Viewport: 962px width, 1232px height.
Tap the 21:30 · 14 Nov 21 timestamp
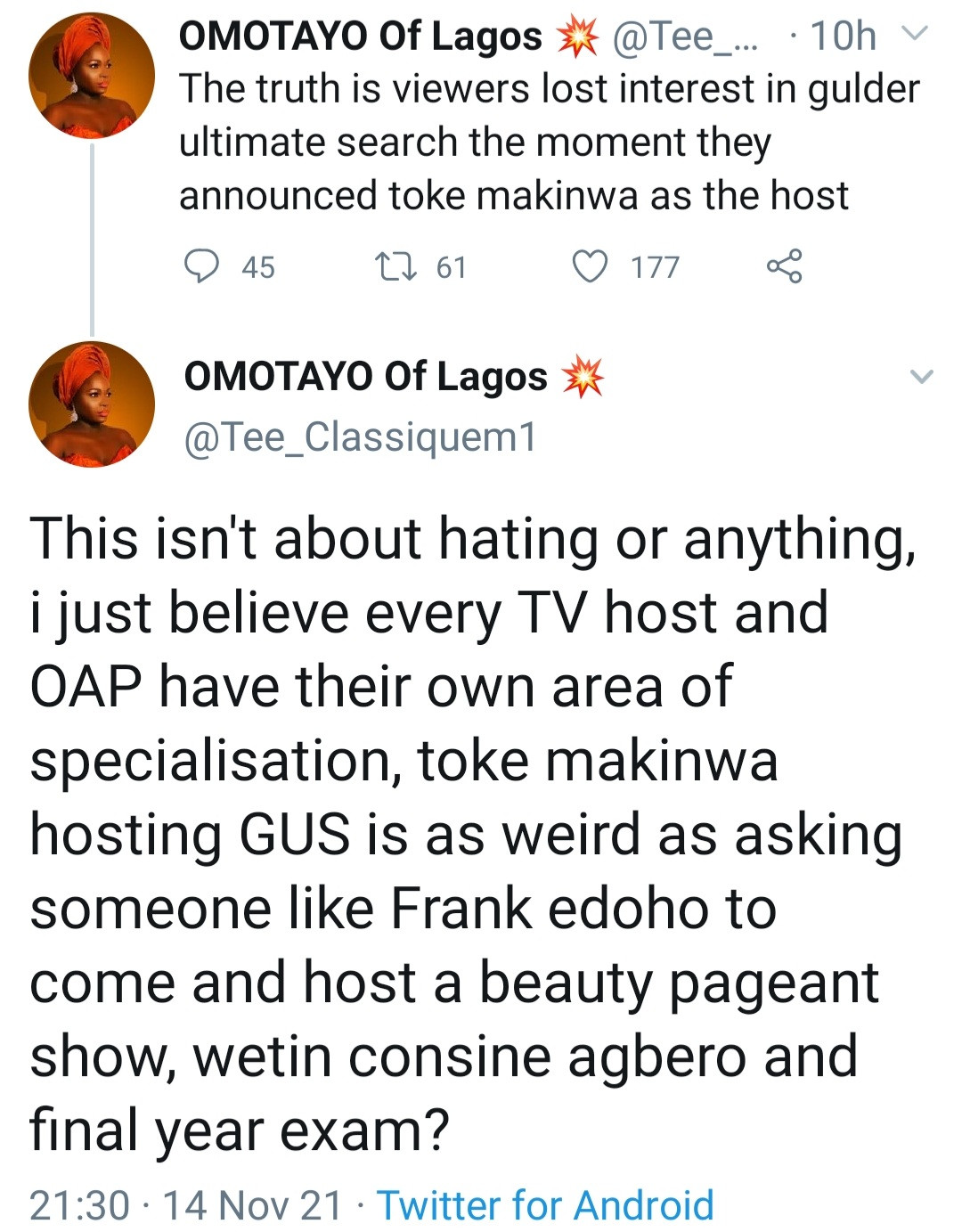tap(185, 1205)
